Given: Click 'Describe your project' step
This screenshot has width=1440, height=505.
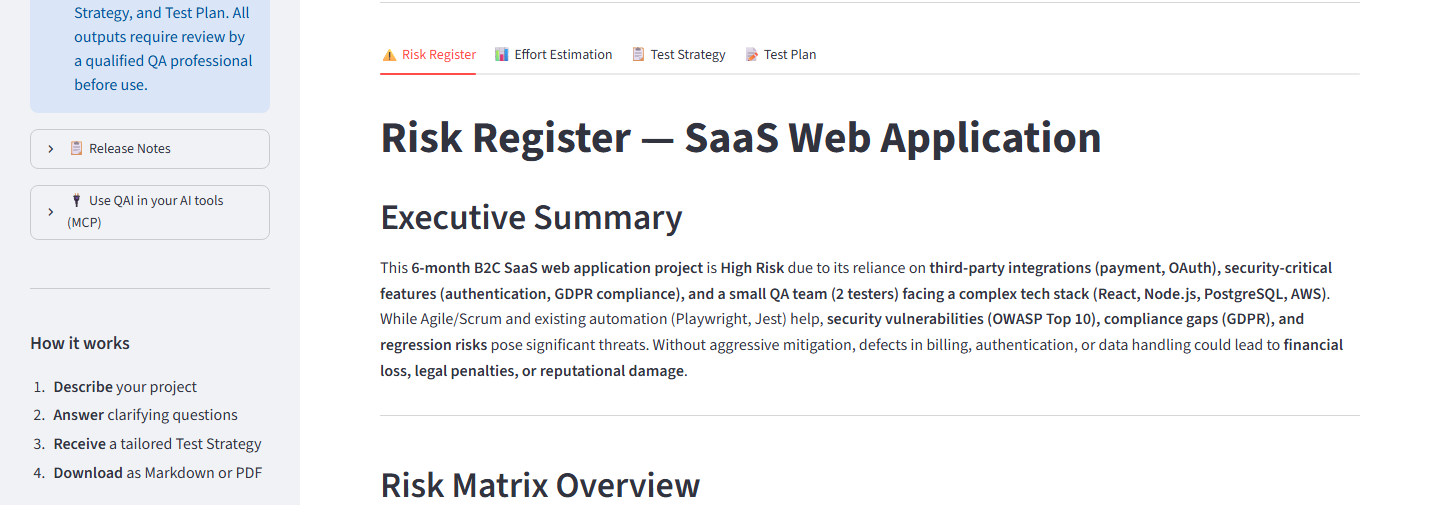Looking at the screenshot, I should tap(125, 387).
